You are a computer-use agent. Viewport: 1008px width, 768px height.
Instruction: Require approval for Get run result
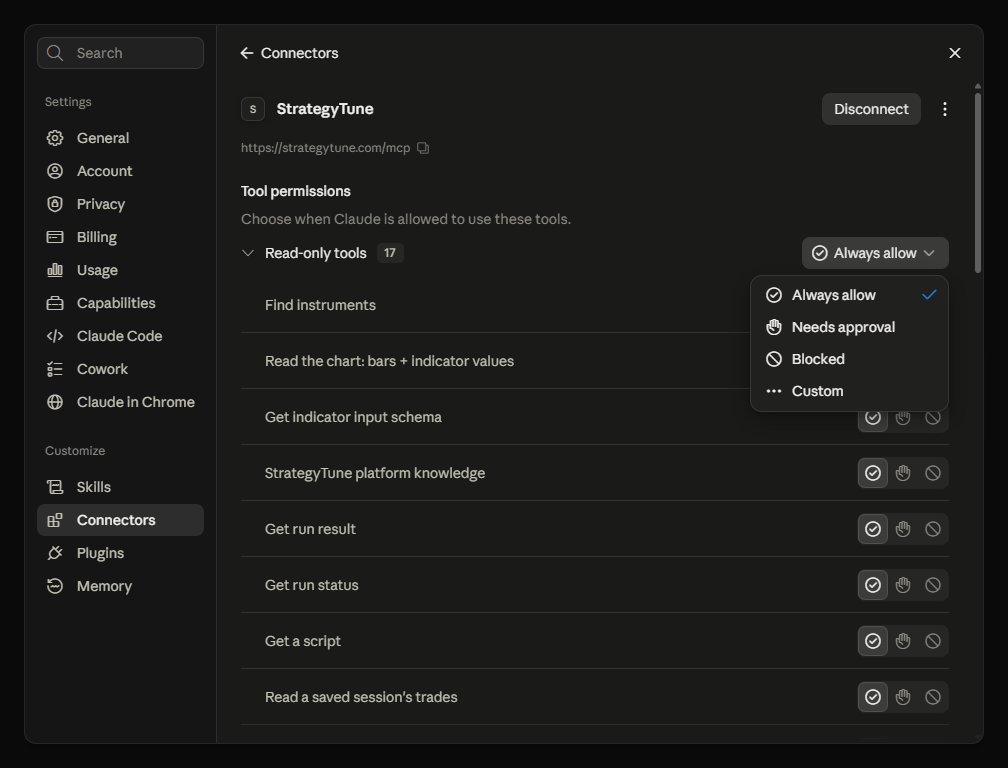pos(903,529)
